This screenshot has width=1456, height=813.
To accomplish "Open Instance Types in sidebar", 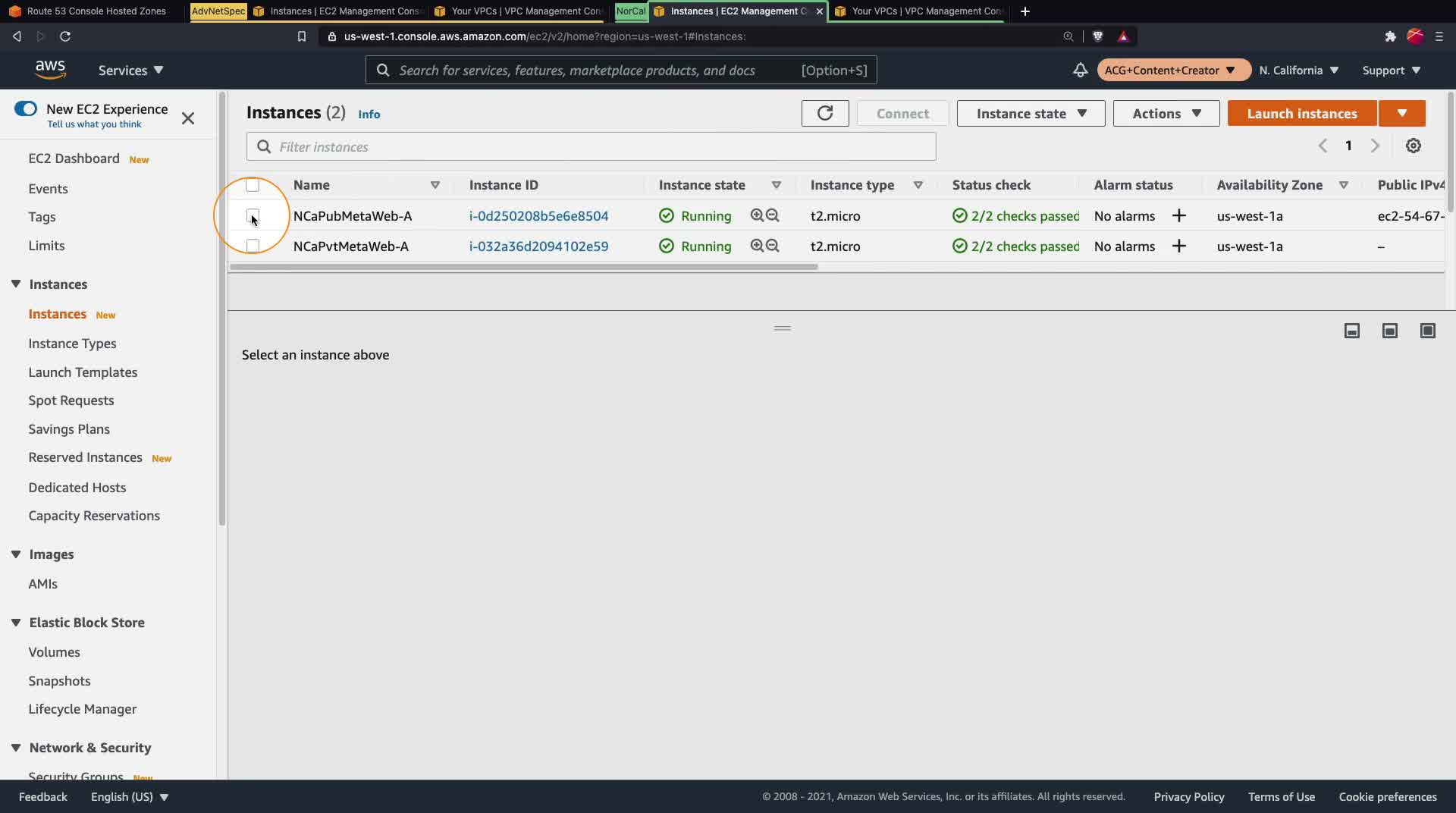I will (x=72, y=343).
